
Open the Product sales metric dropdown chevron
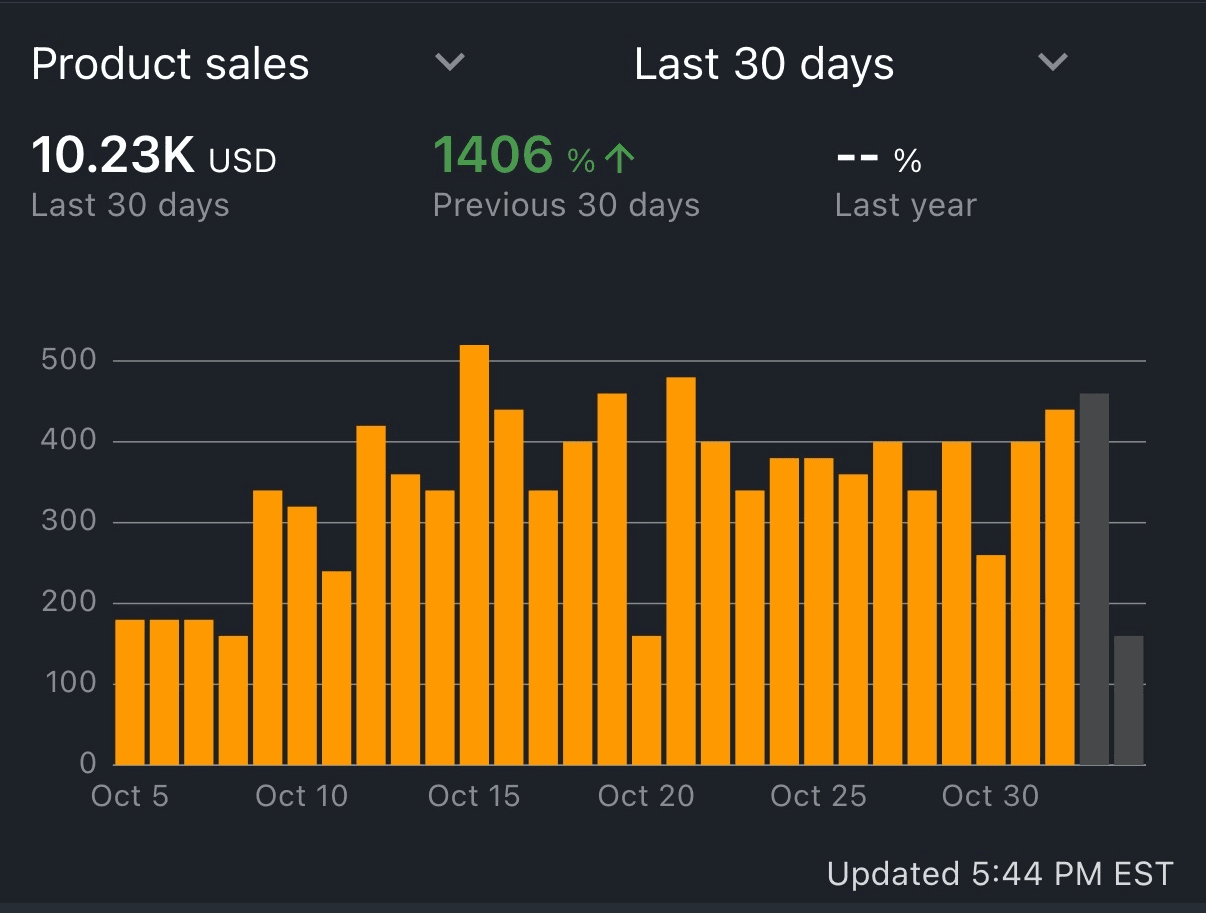click(x=450, y=63)
